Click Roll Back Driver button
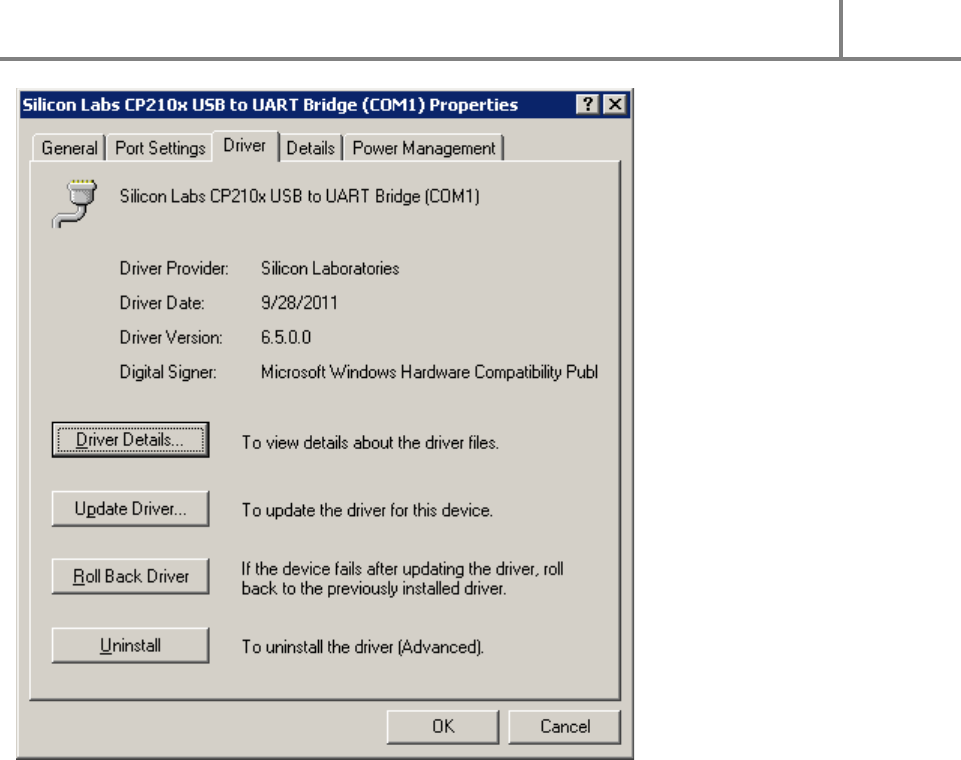961x760 pixels. click(131, 577)
